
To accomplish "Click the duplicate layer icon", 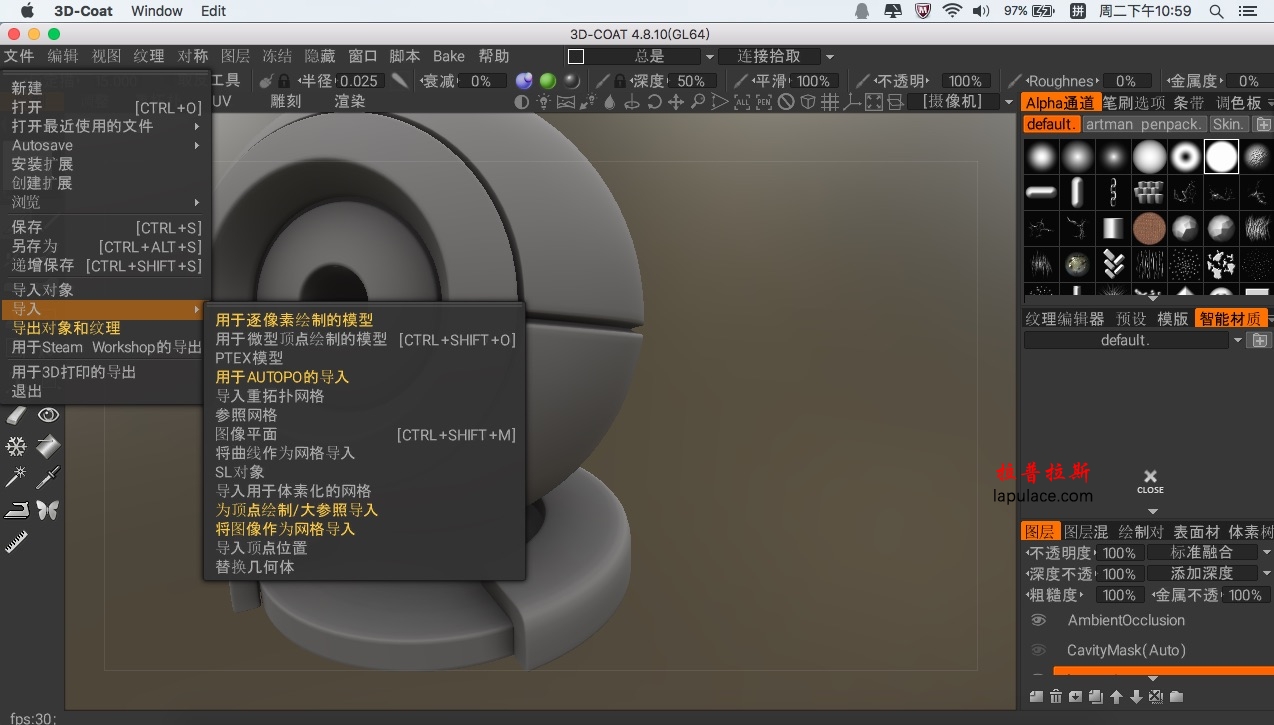I will pos(1096,697).
